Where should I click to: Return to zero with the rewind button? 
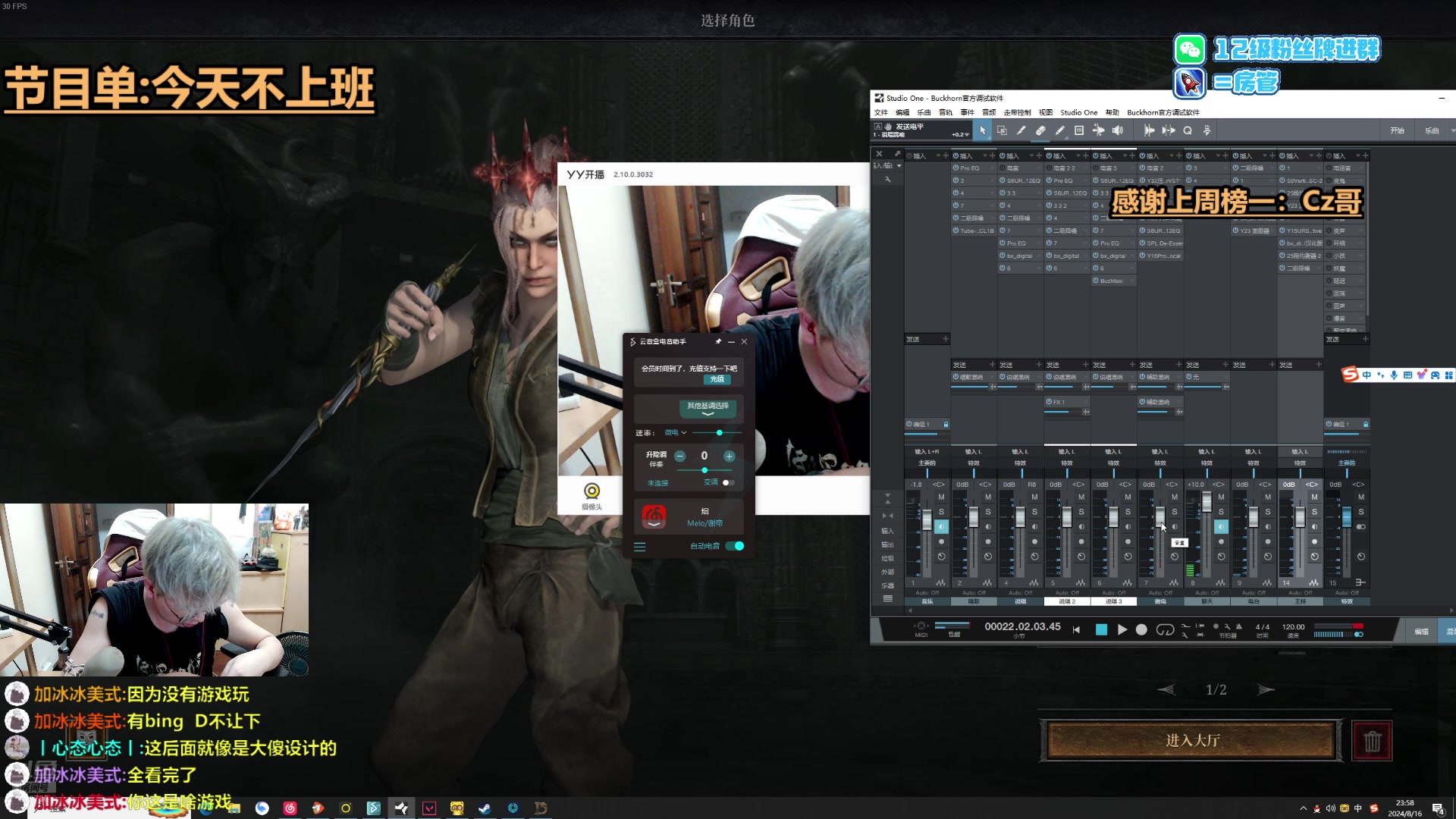[x=1076, y=629]
